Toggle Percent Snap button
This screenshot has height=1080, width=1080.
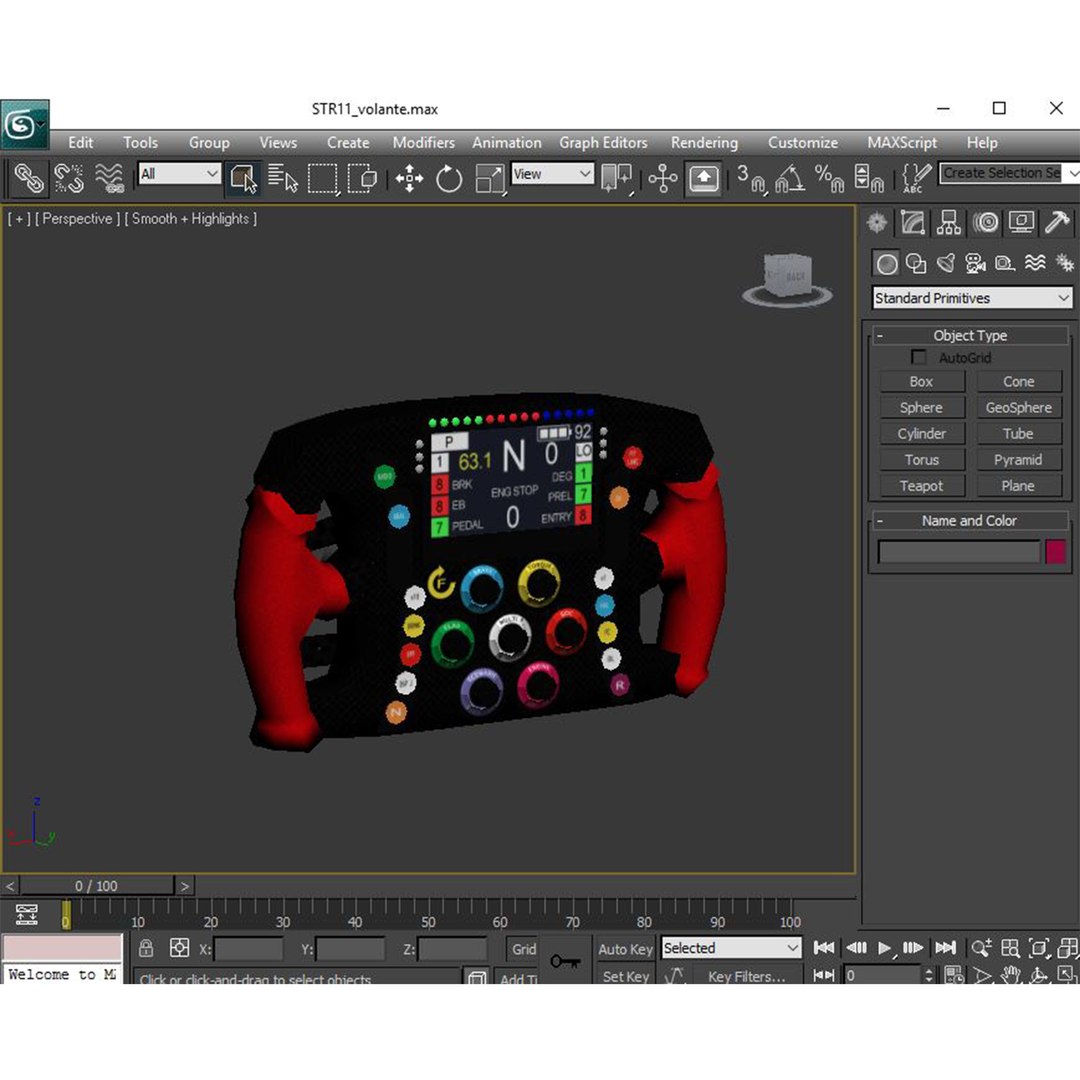pyautogui.click(x=829, y=178)
